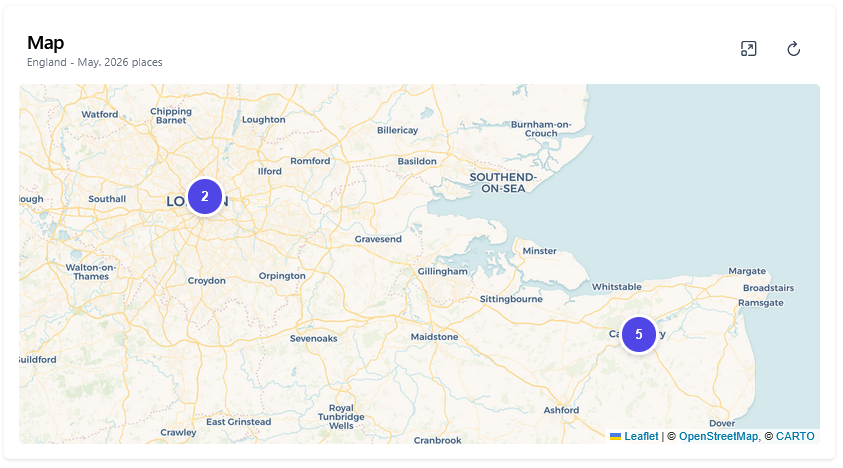Click the Southend-on-Sea label on map
Viewport: 843px width, 468px height.
tap(503, 182)
